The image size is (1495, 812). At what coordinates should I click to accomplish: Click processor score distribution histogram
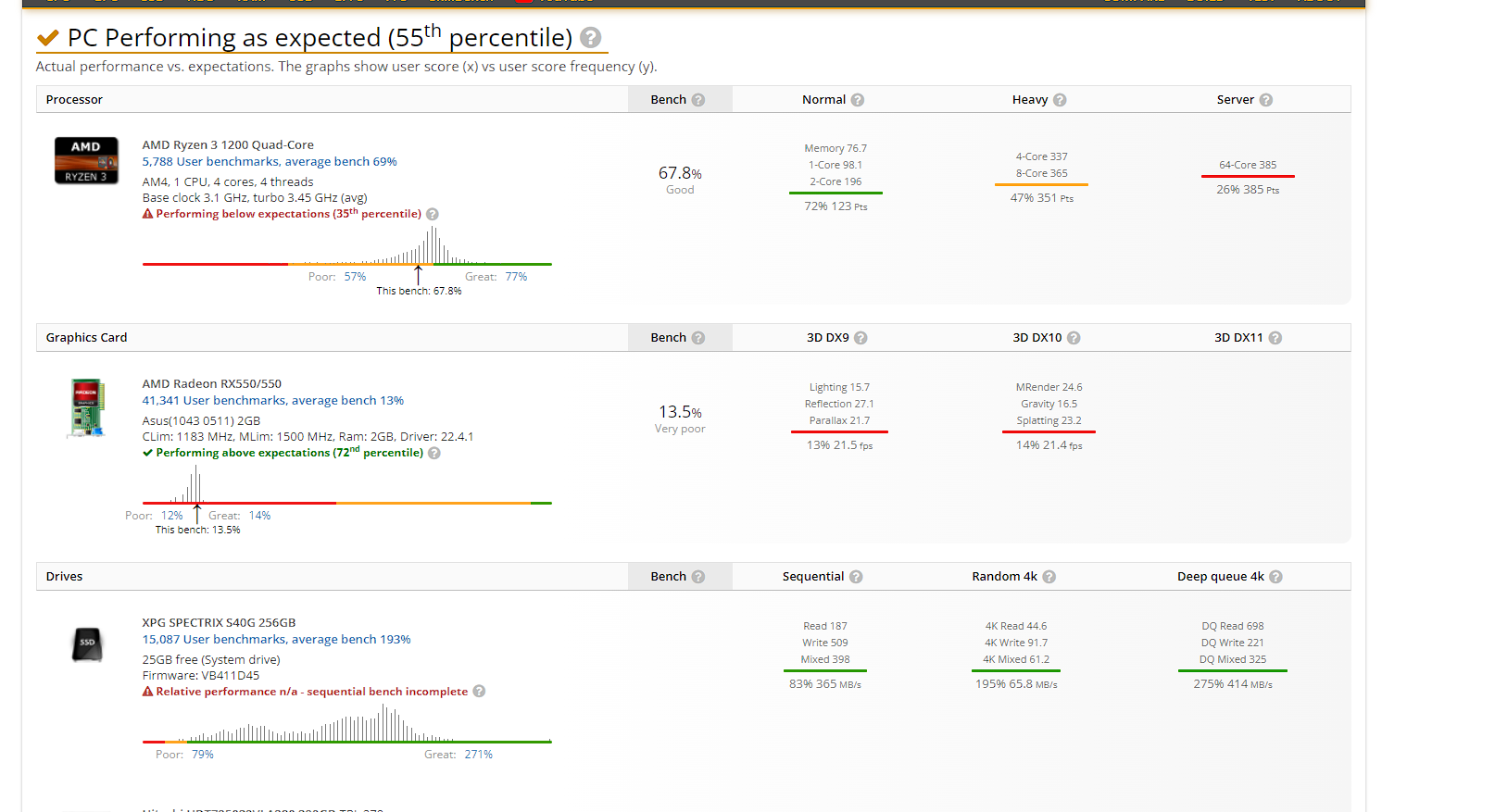point(346,246)
